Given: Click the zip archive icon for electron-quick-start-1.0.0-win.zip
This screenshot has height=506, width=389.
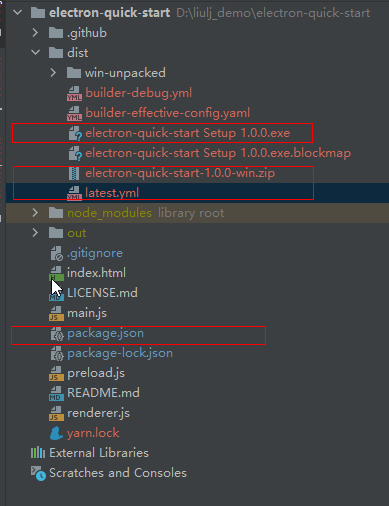Looking at the screenshot, I should pos(74,173).
